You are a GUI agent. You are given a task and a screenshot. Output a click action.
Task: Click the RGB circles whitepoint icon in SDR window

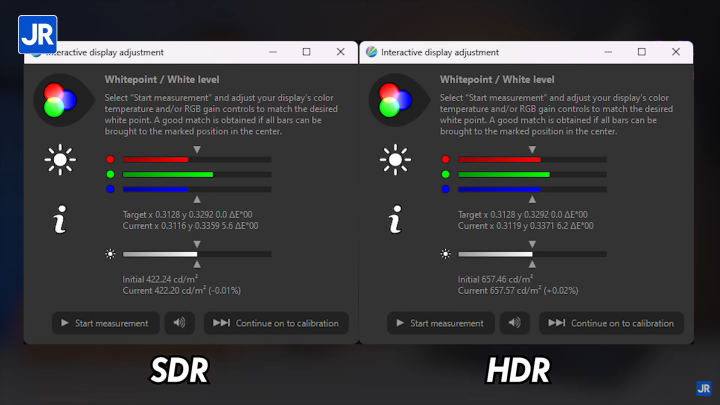tap(60, 99)
